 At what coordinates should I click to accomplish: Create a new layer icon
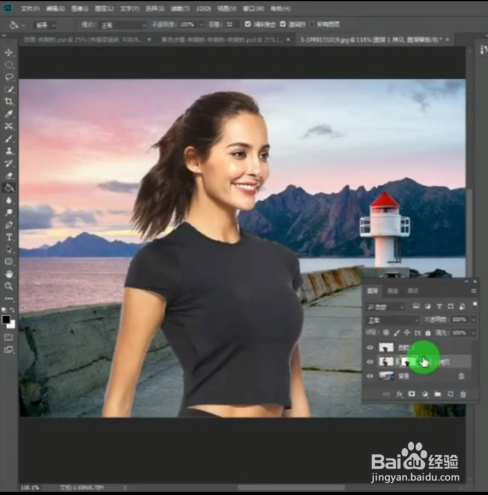pyautogui.click(x=450, y=394)
